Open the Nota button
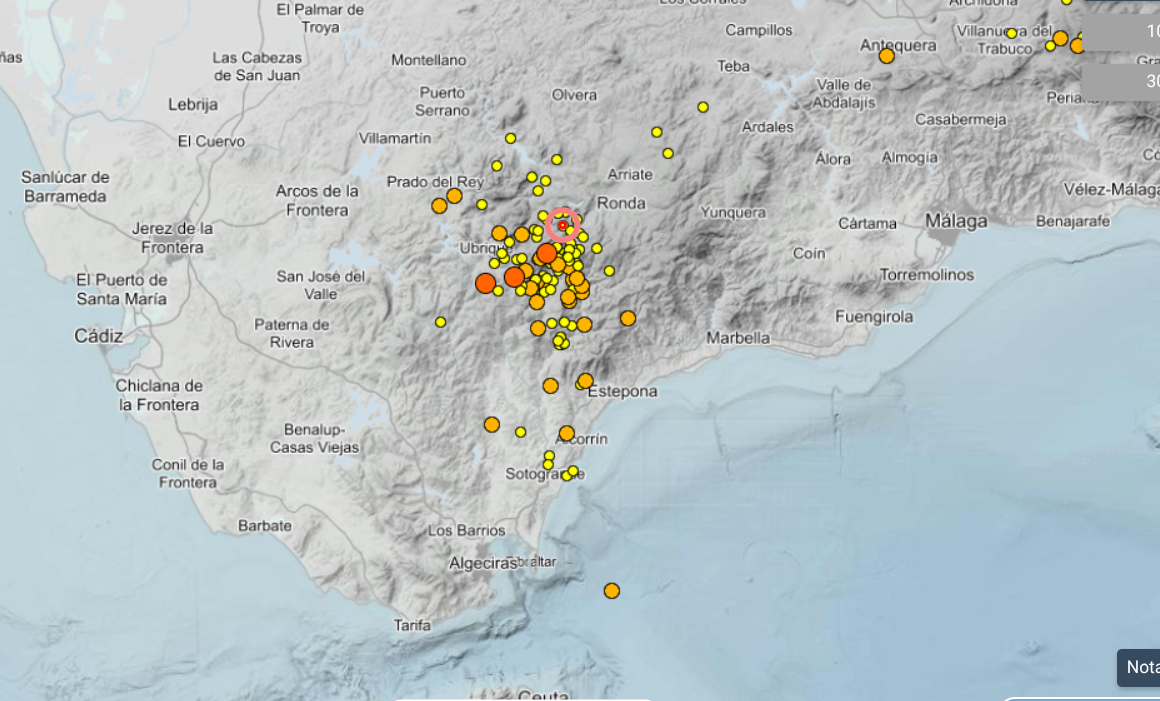 click(1140, 667)
